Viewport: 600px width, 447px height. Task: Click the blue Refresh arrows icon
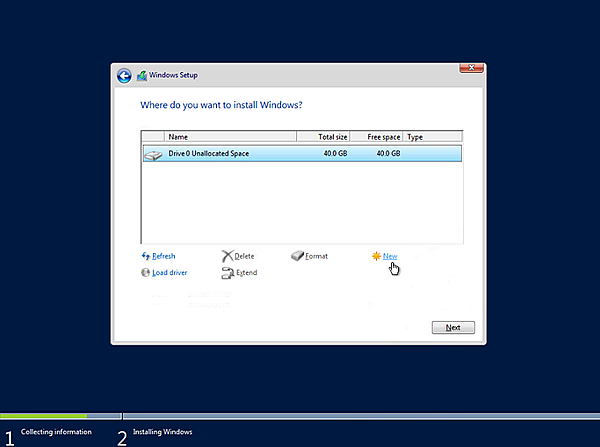(146, 256)
